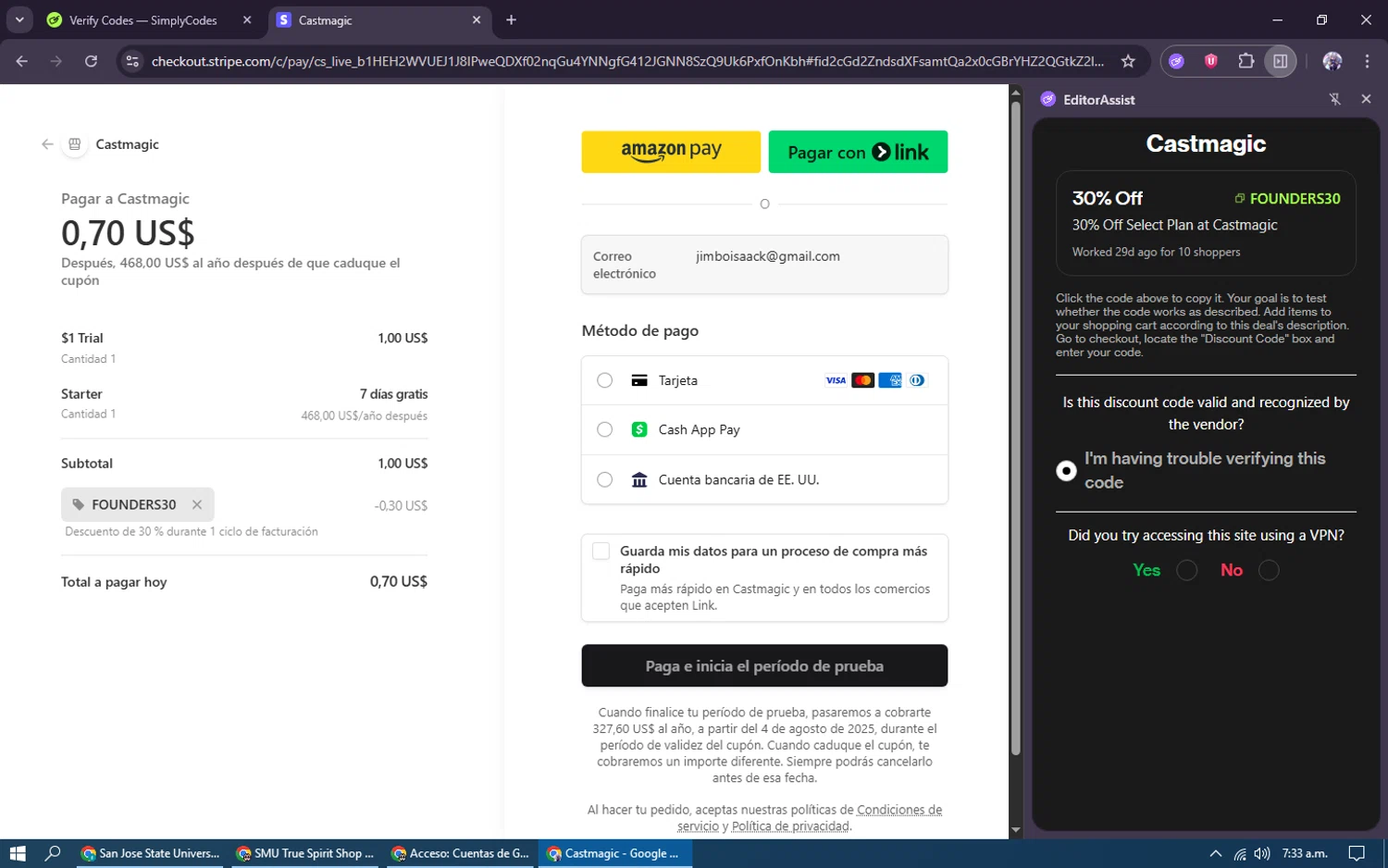Reload the Stripe checkout page
The width and height of the screenshot is (1388, 868).
(x=91, y=61)
